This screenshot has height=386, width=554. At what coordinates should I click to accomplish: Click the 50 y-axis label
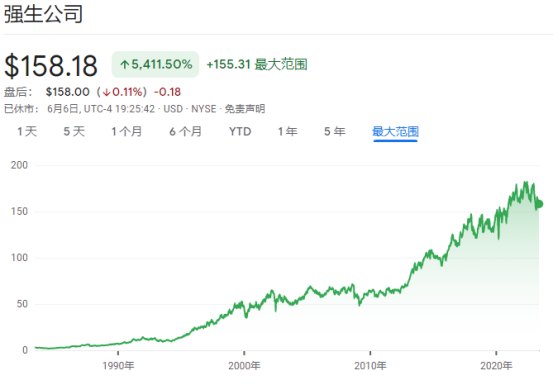click(22, 304)
